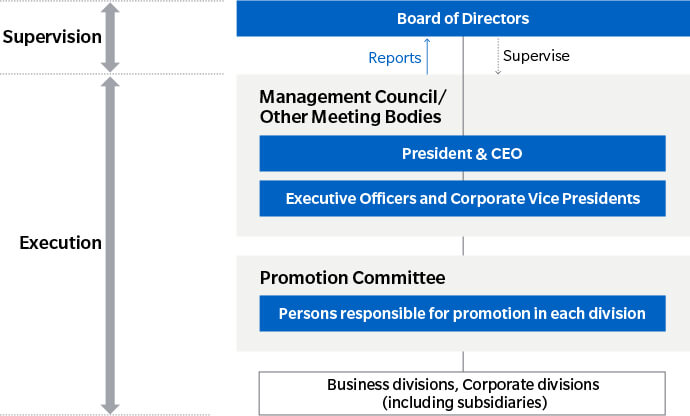This screenshot has width=690, height=416.
Task: Click the Board of Directors box
Action: [463, 18]
